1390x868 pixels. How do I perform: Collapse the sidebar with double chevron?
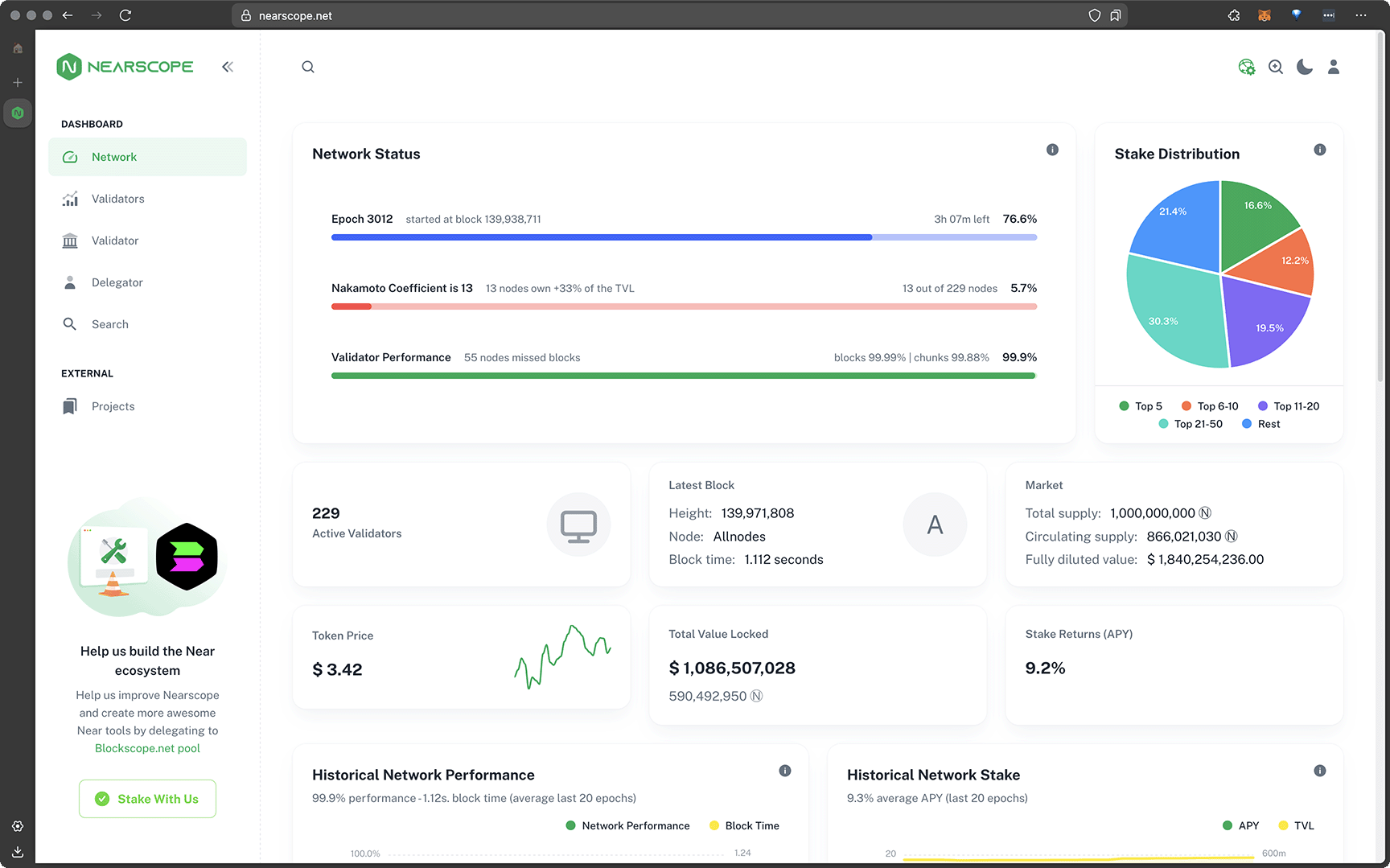pos(228,67)
